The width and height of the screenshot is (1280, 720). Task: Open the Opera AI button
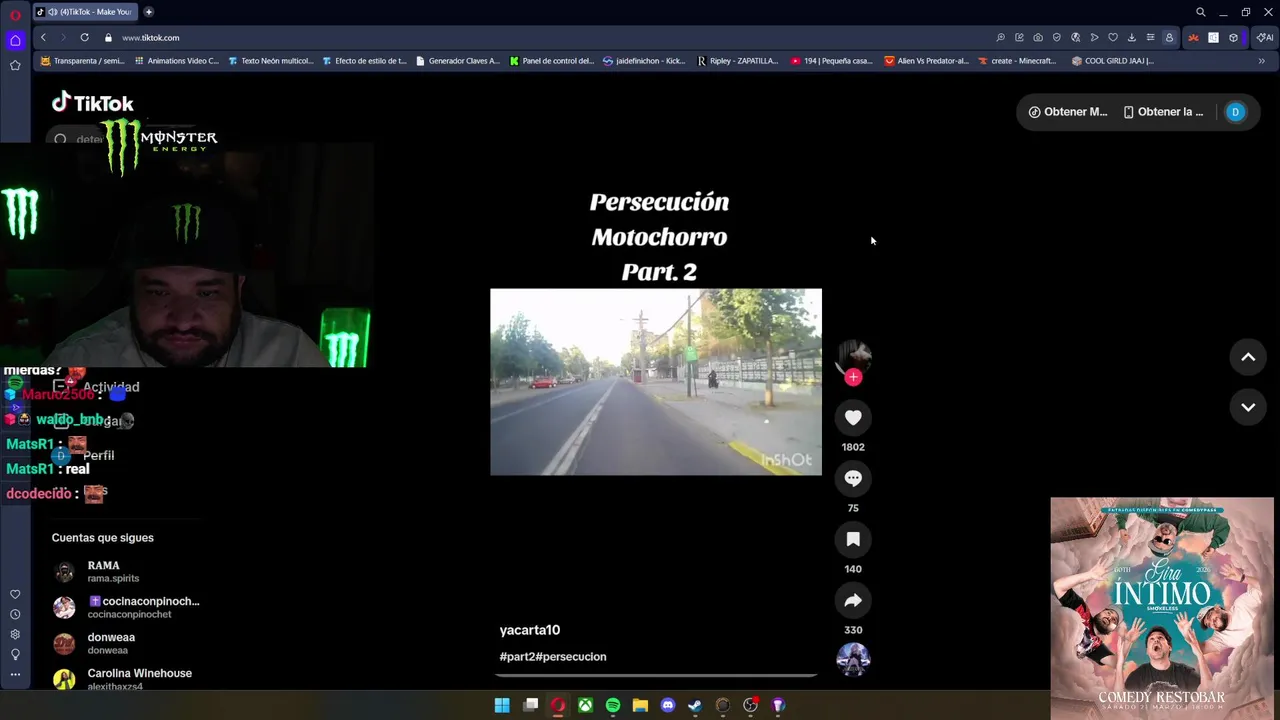pyautogui.click(x=1265, y=38)
